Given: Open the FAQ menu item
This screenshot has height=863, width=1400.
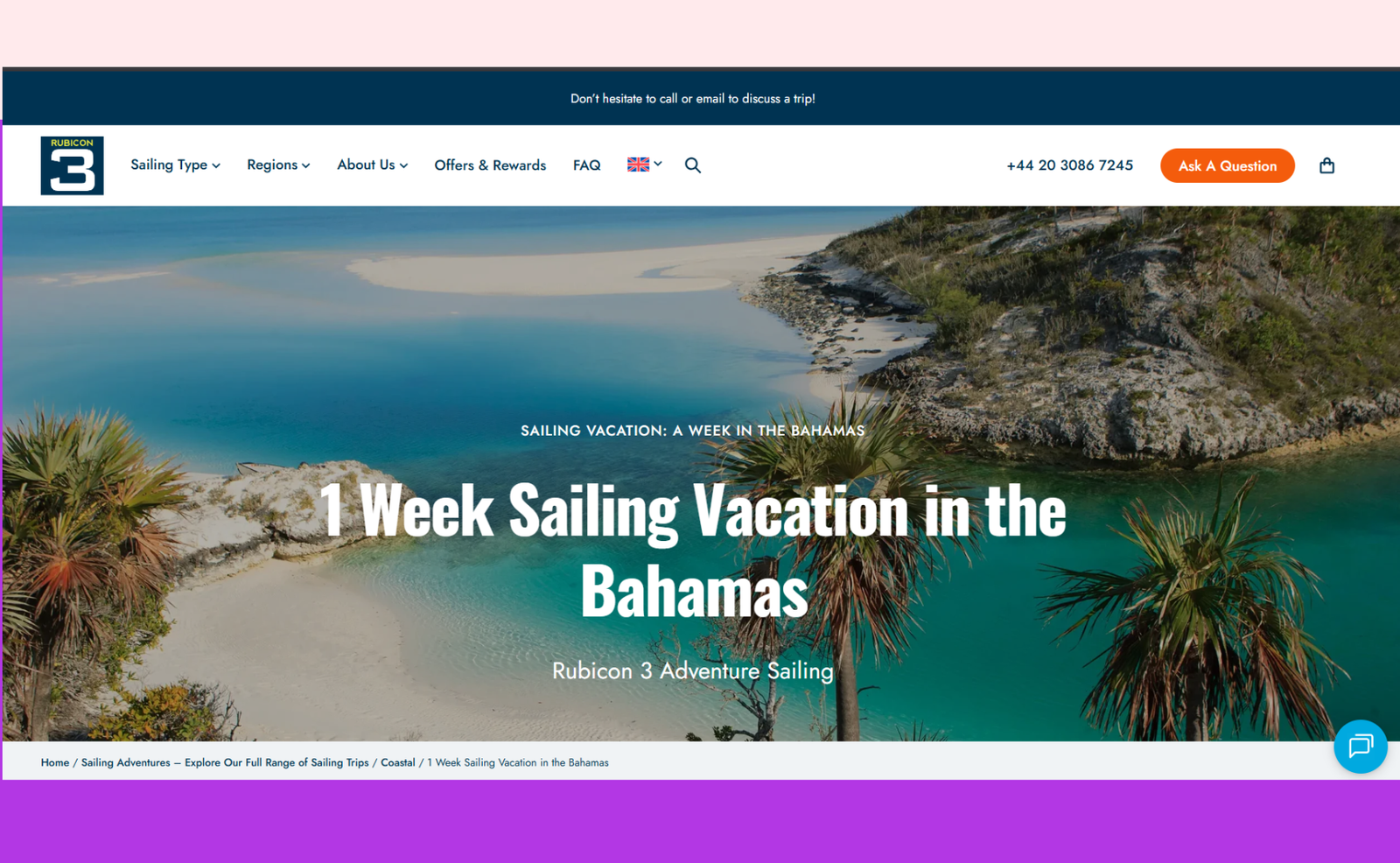Looking at the screenshot, I should (586, 165).
